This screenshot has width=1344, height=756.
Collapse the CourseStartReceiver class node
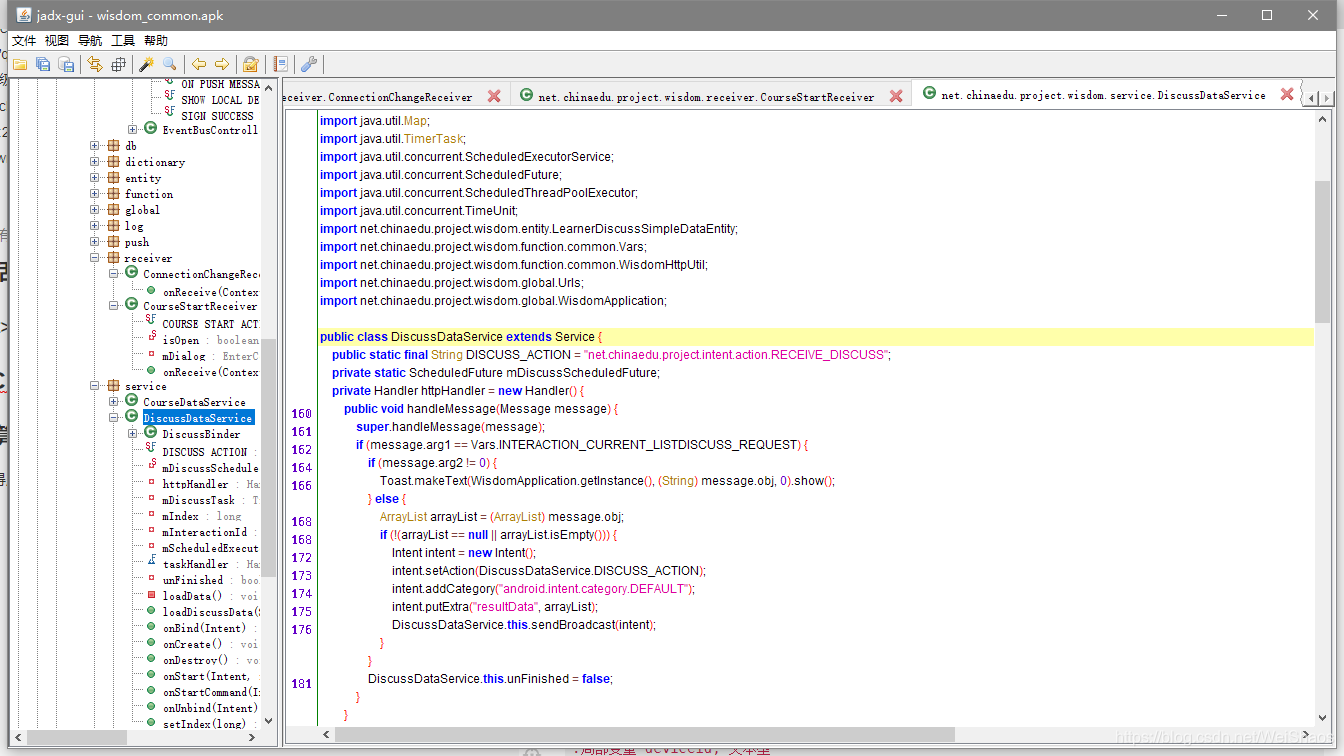click(x=114, y=306)
